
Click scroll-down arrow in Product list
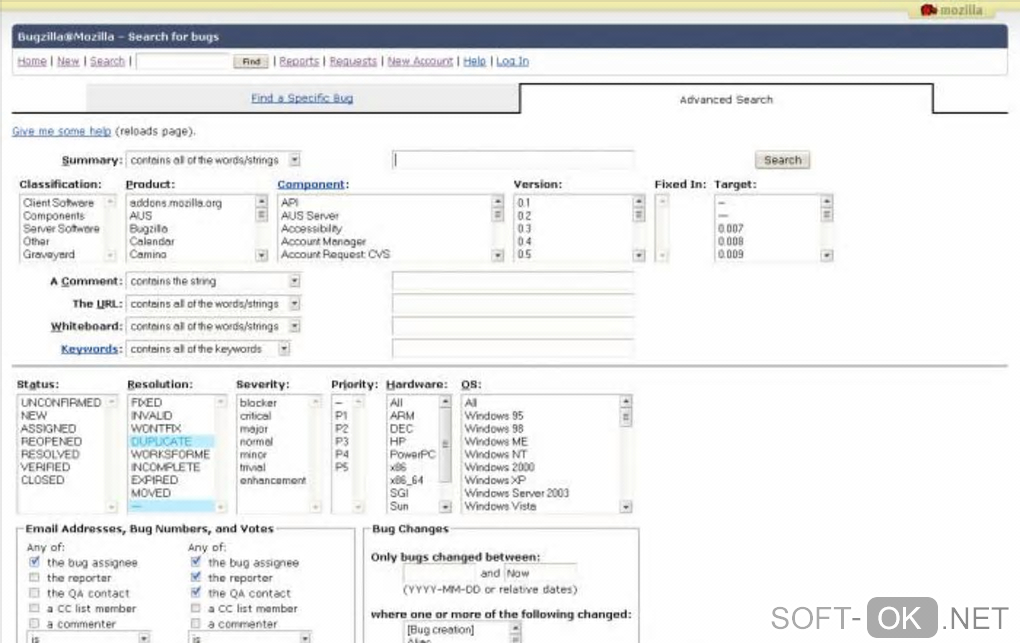pos(262,255)
